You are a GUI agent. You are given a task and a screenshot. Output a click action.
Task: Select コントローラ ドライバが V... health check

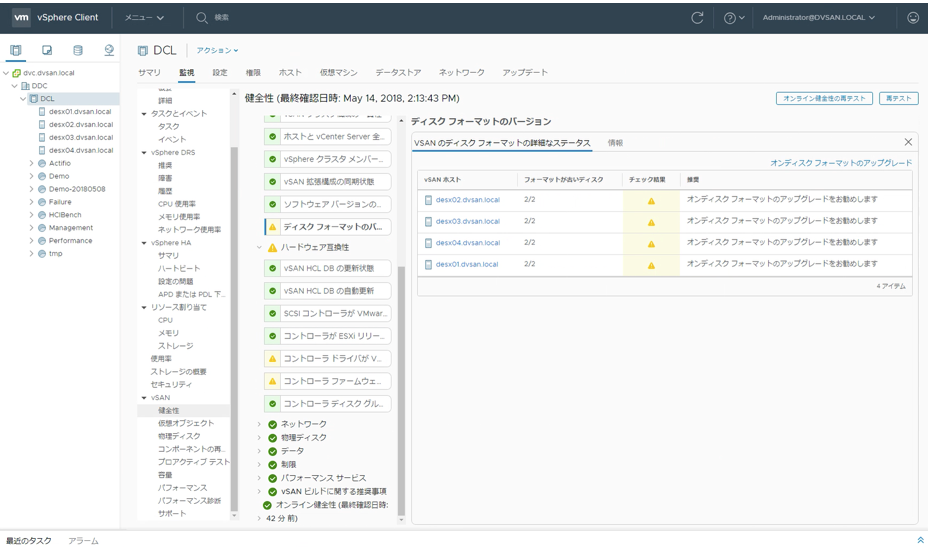(x=328, y=358)
